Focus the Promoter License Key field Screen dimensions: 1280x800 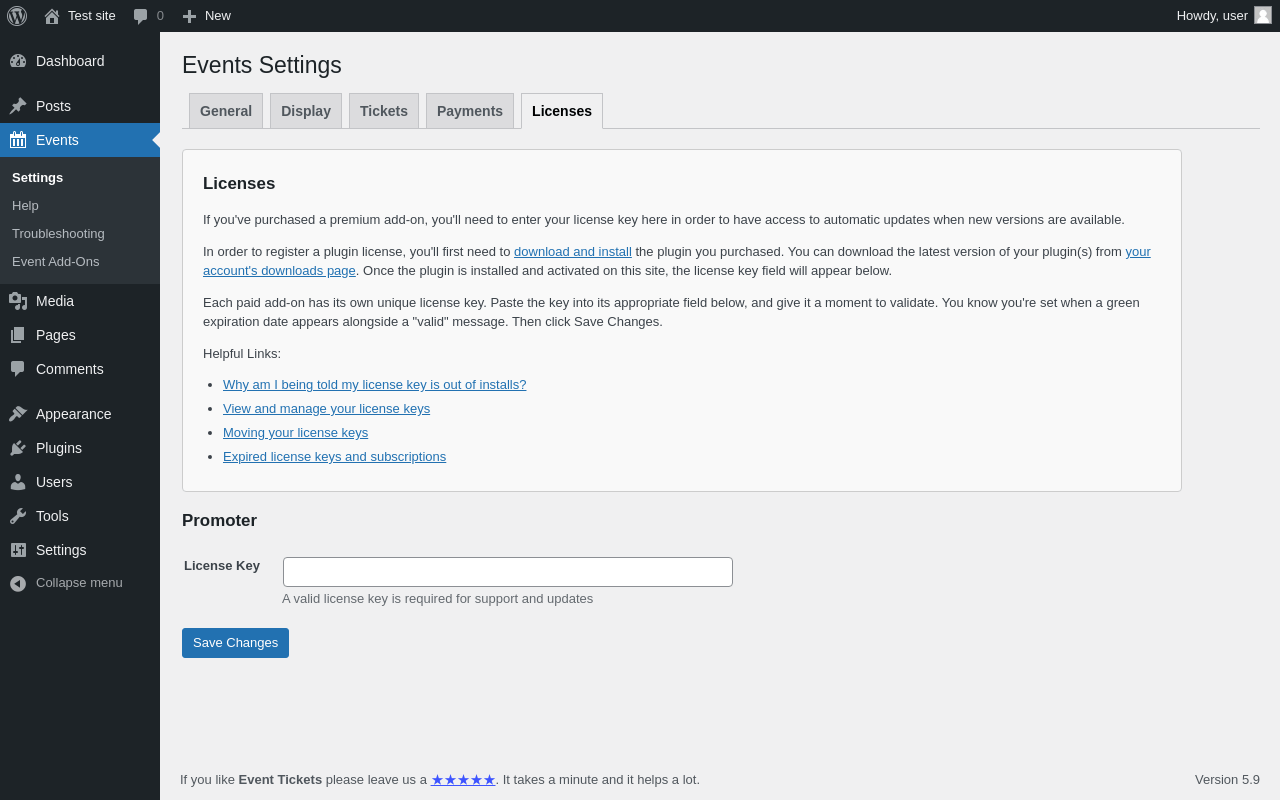point(508,572)
